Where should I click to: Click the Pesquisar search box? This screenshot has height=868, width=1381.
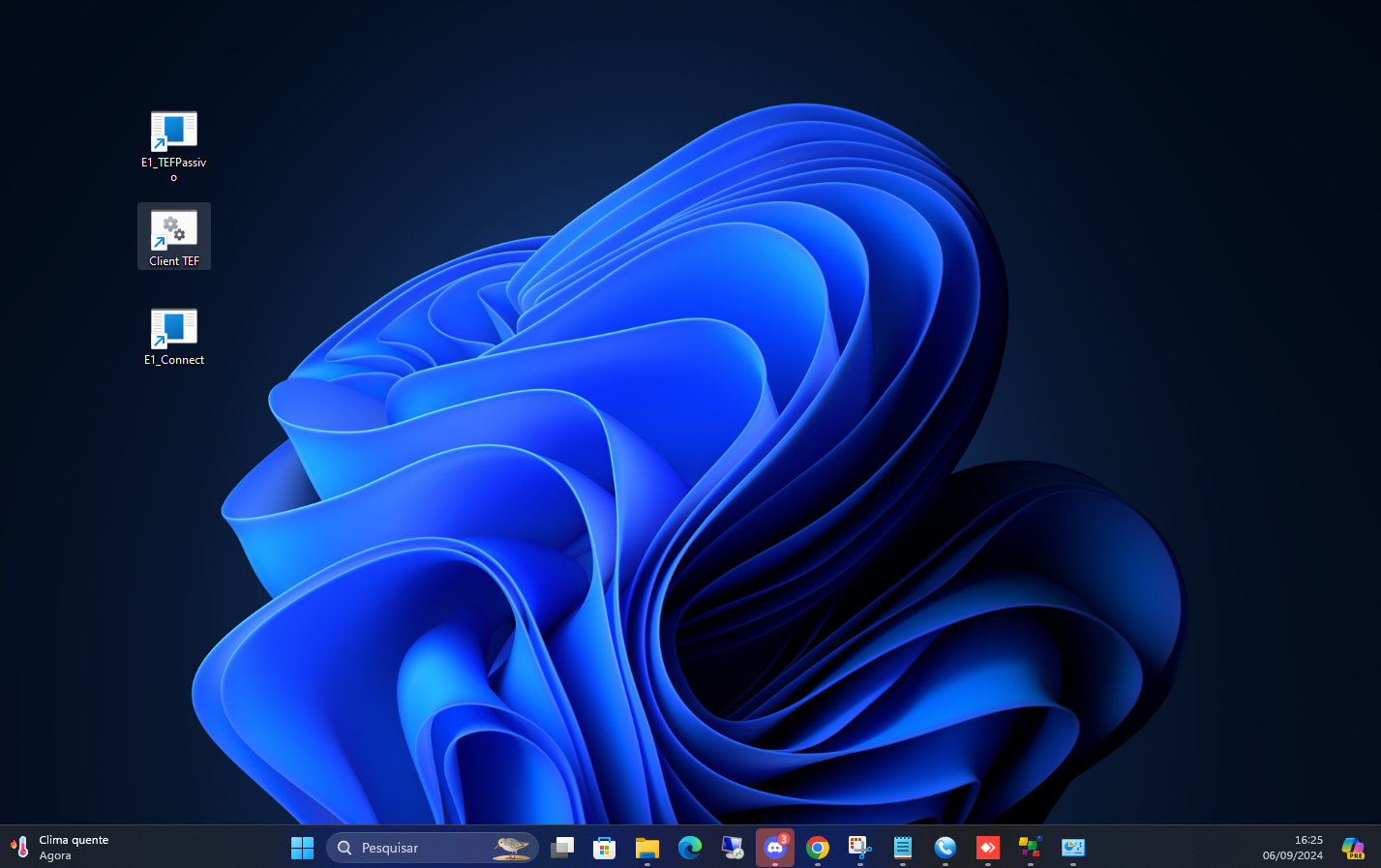tap(433, 848)
